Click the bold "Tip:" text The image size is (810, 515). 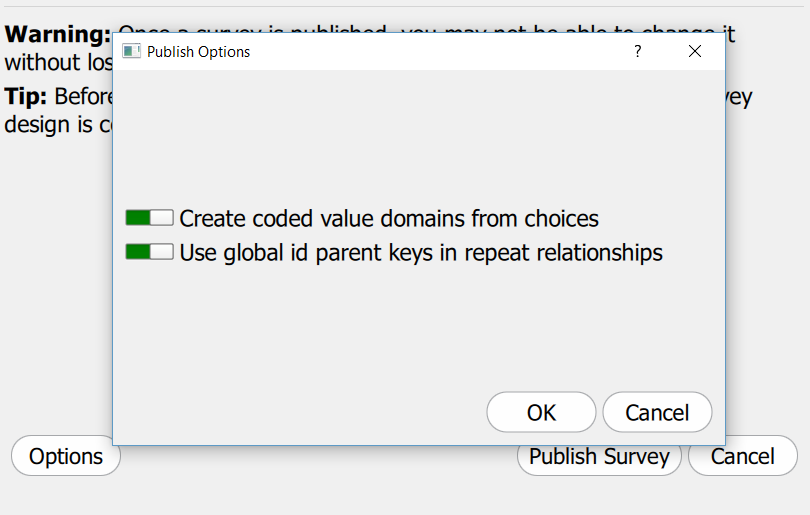point(27,97)
